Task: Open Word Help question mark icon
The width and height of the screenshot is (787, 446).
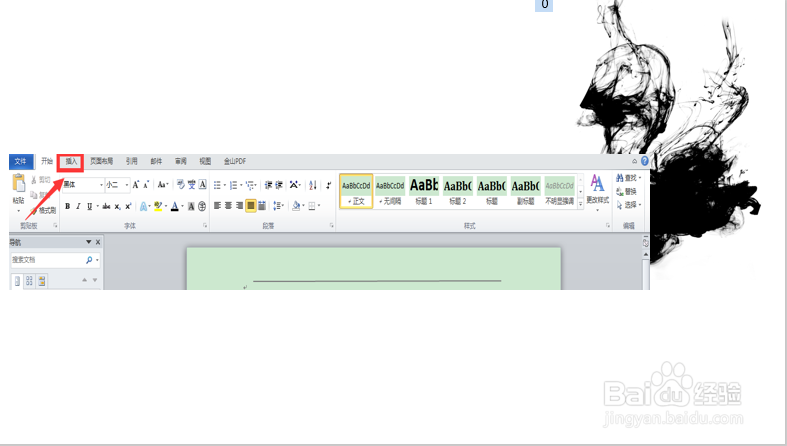Action: (x=645, y=161)
